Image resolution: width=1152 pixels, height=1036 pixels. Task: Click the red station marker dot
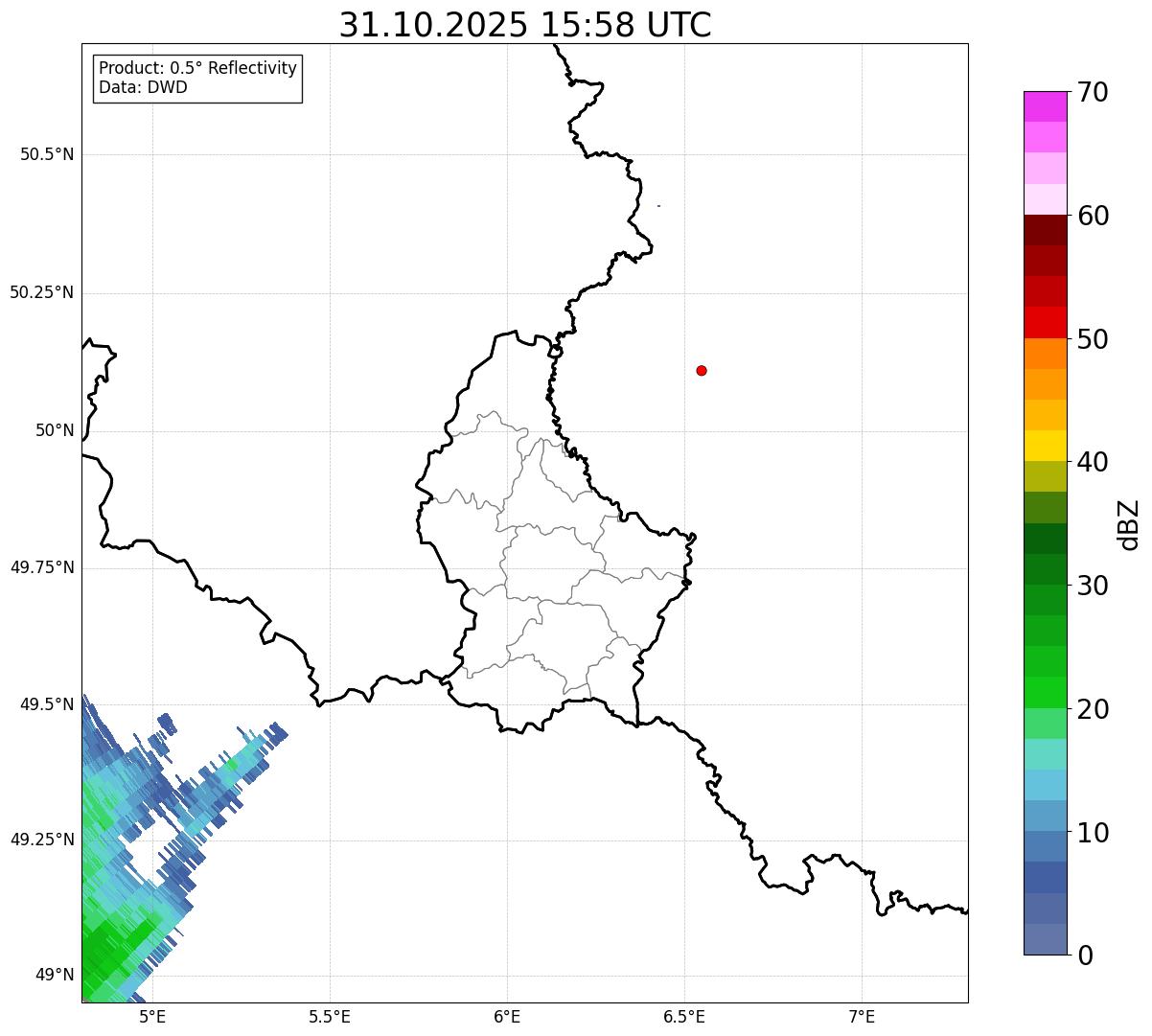[702, 370]
